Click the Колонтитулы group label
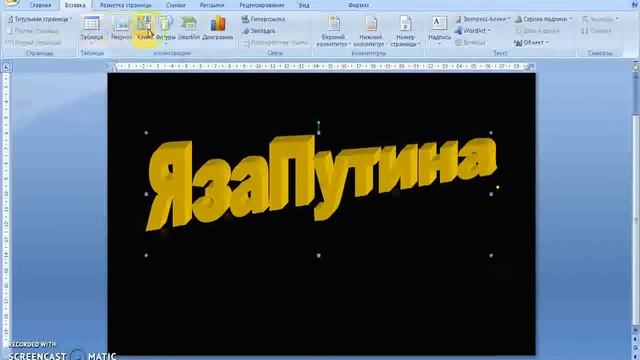This screenshot has height=360, width=640. tap(369, 53)
